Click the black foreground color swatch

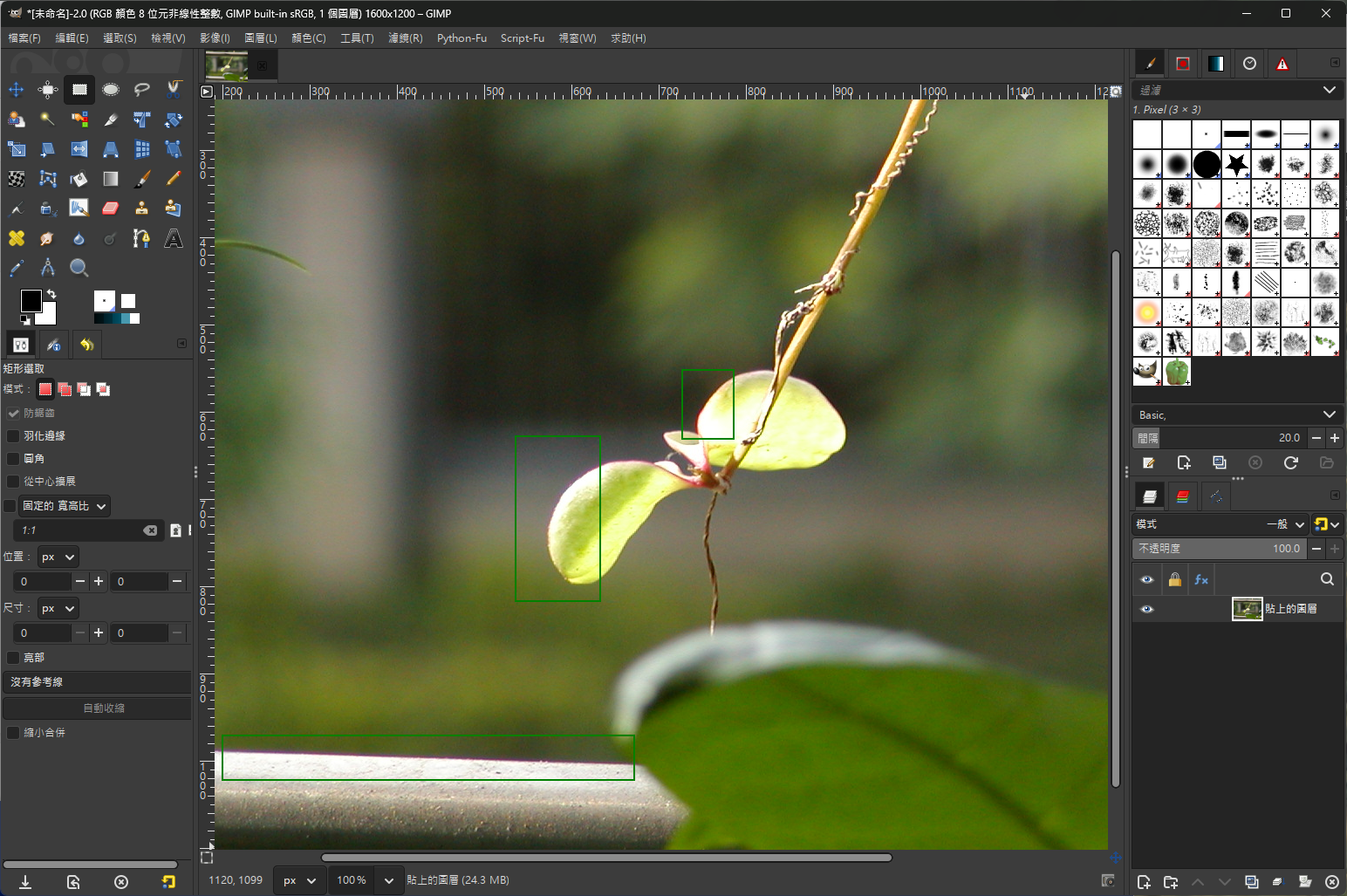[x=30, y=300]
